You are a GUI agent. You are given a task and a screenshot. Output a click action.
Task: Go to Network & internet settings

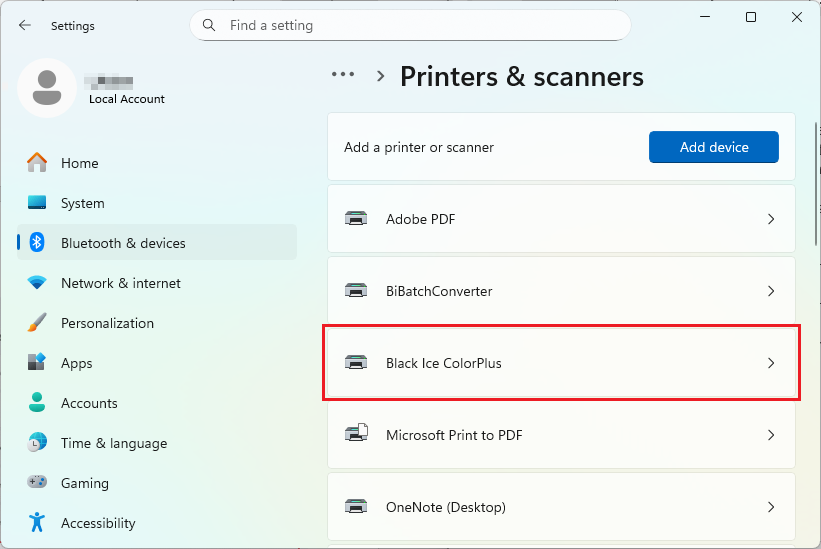(120, 283)
